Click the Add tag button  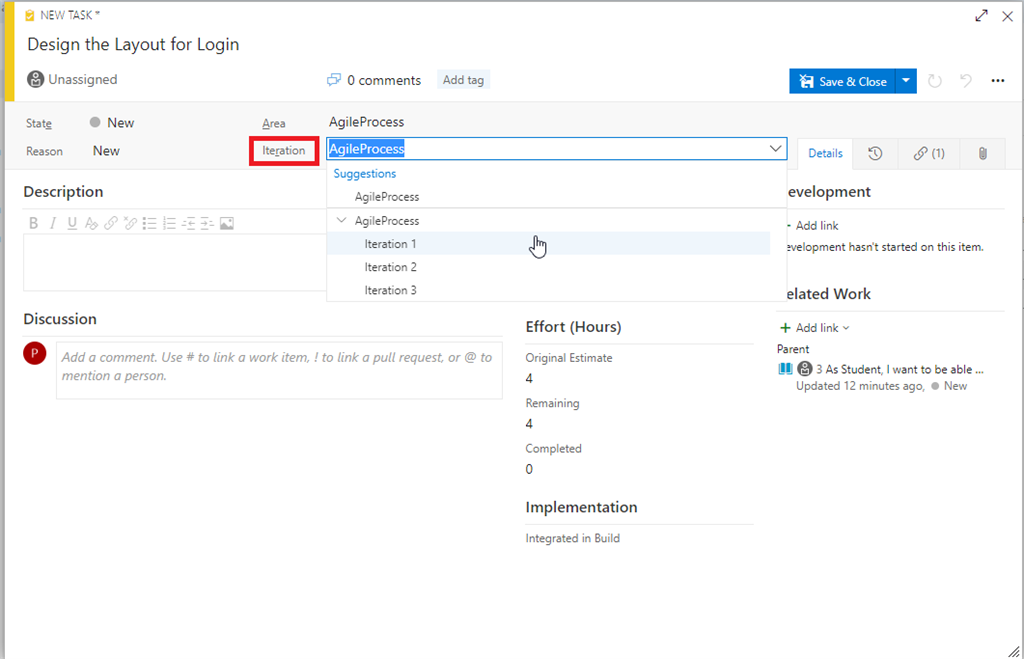tap(463, 80)
